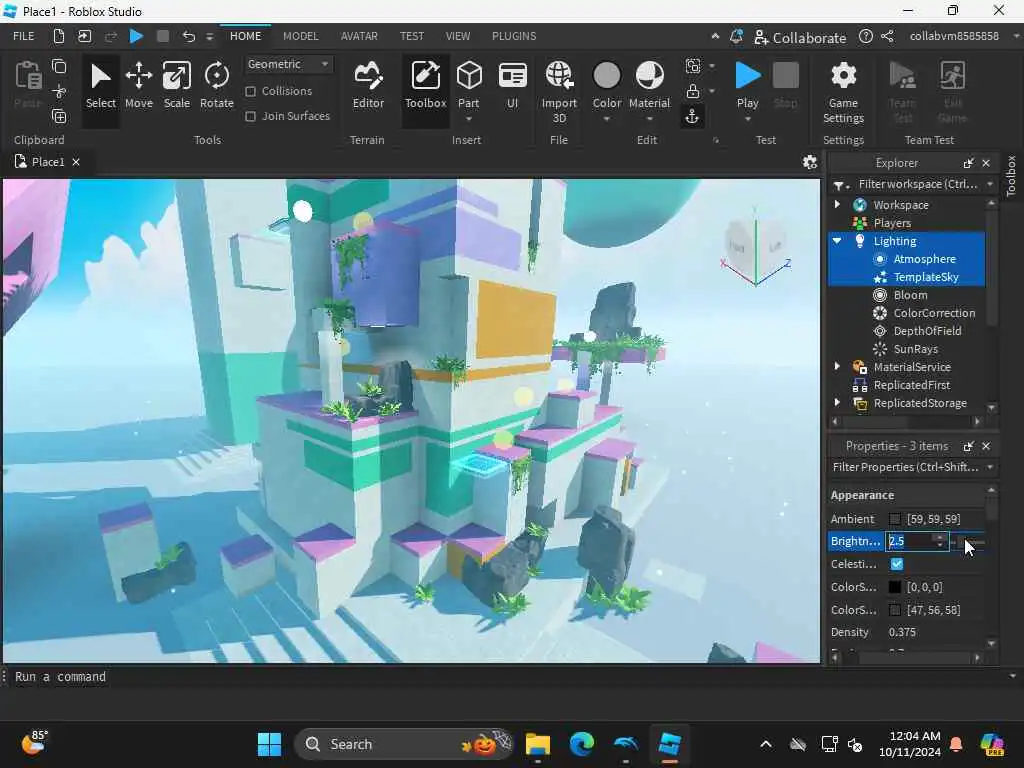1024x768 pixels.
Task: Open the Help question mark icon
Action: point(865,37)
